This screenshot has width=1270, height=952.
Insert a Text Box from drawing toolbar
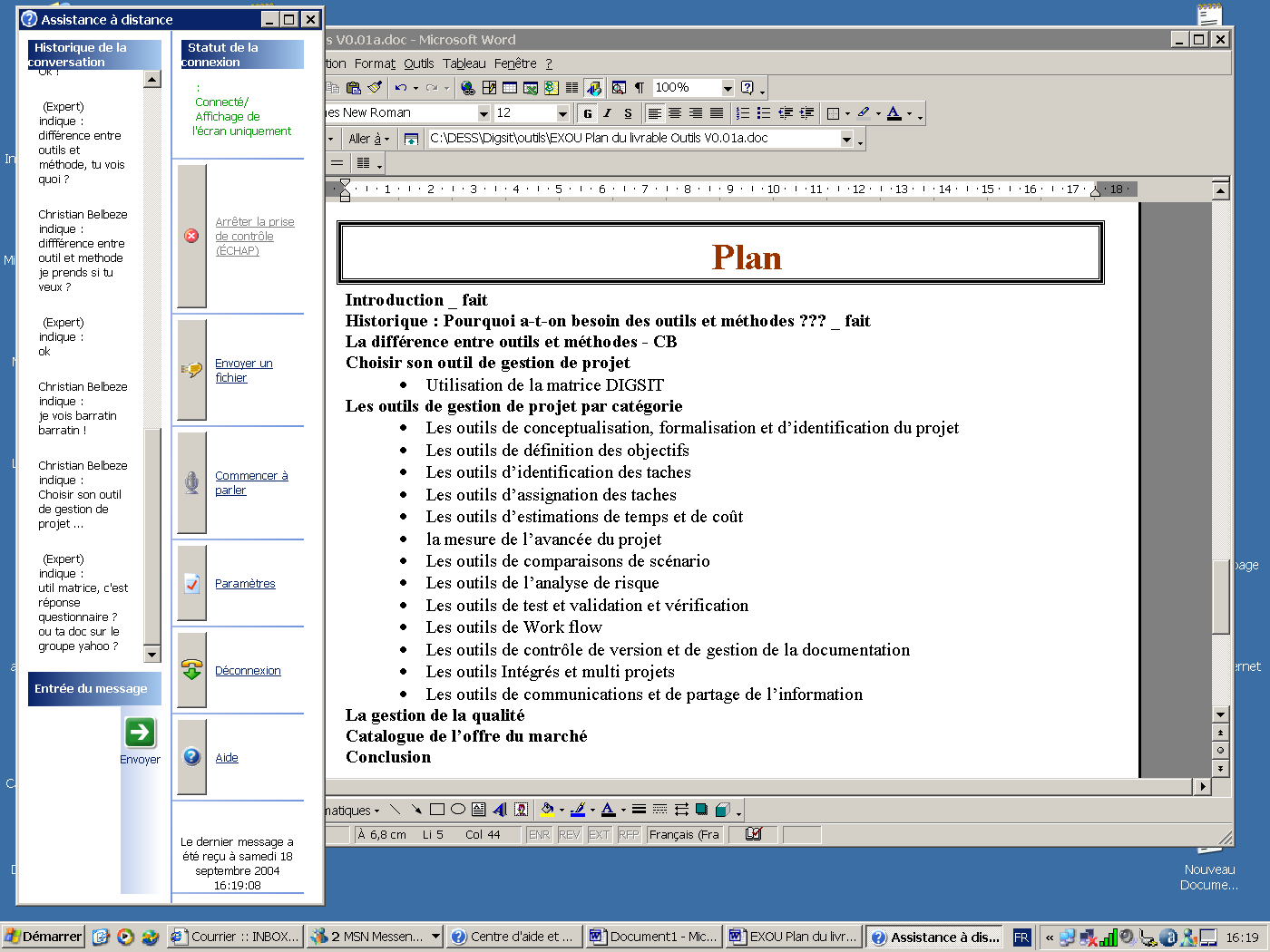[478, 810]
